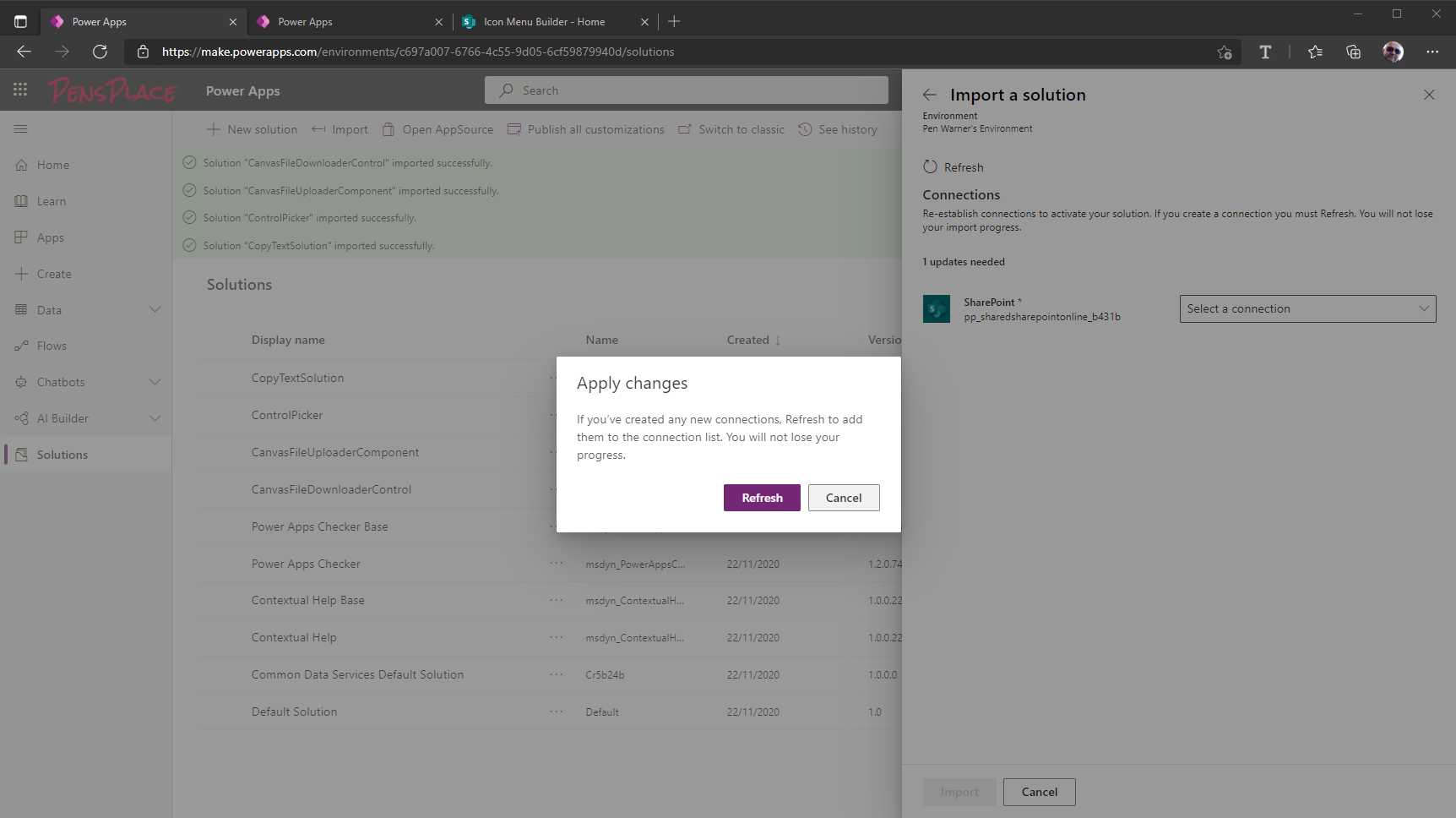Open the CopyTextSolution row
Screen dimensions: 1456x818
coord(297,378)
